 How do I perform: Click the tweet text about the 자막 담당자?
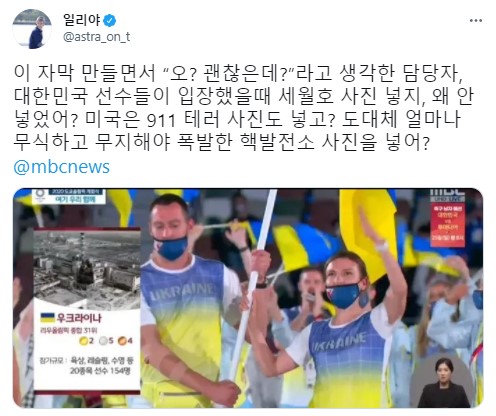(243, 108)
